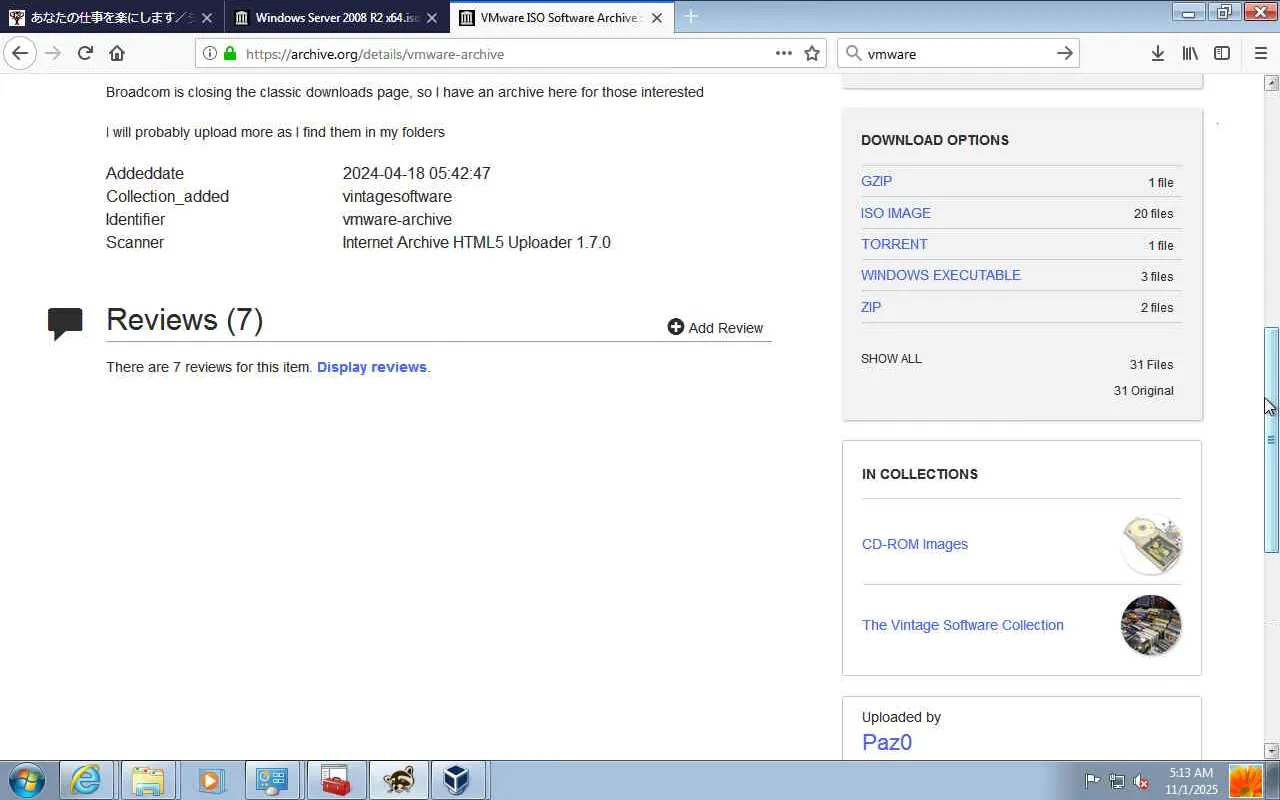The image size is (1280, 800).
Task: Toggle the sidebar view
Action: click(1222, 54)
